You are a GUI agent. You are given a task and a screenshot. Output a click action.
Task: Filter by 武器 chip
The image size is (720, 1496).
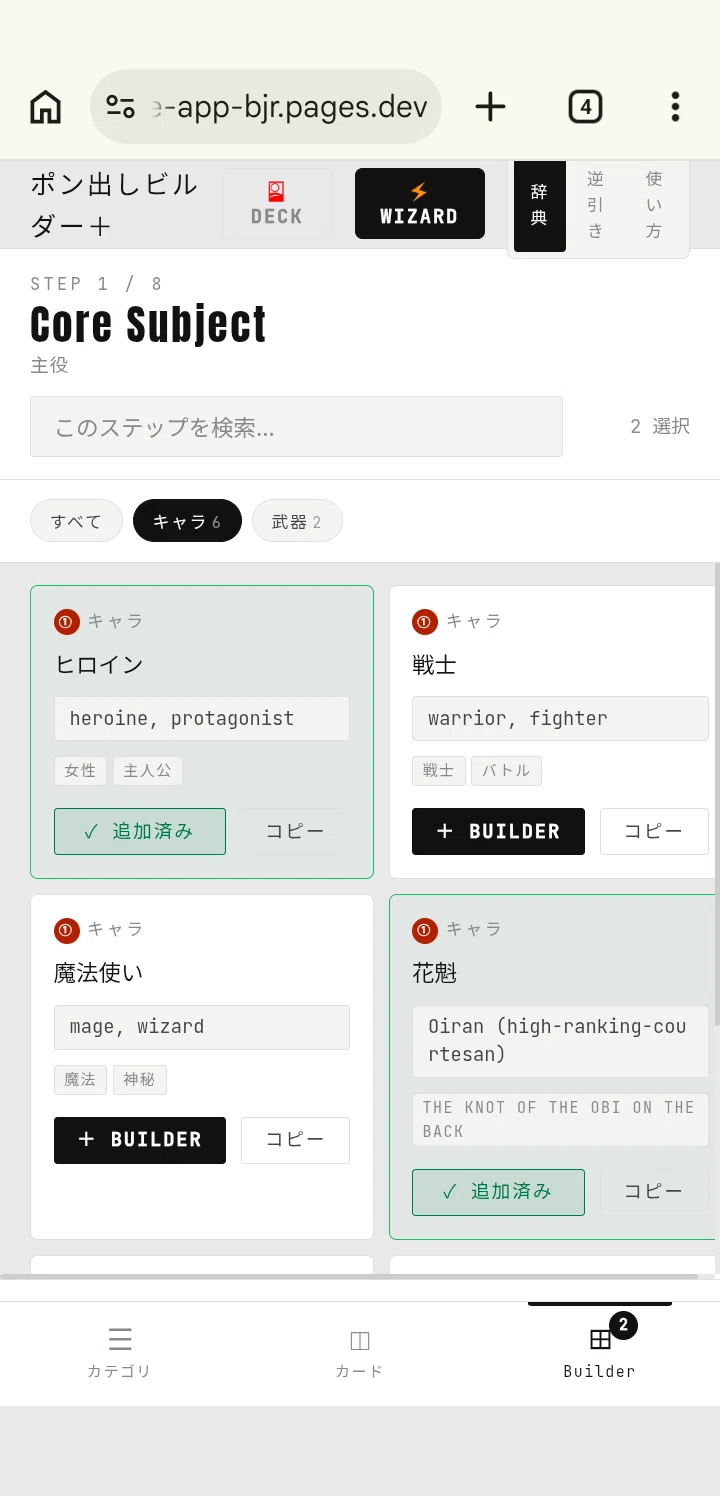[297, 521]
